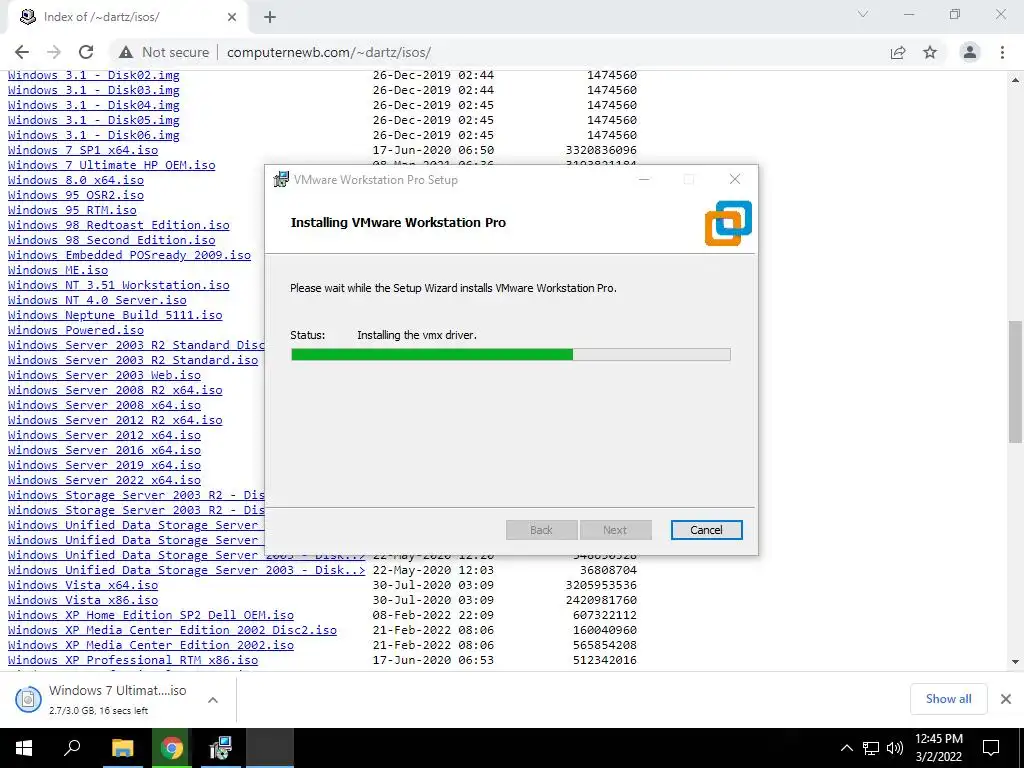
Task: Open Windows Server 2016 x64.iso link
Action: [104, 451]
